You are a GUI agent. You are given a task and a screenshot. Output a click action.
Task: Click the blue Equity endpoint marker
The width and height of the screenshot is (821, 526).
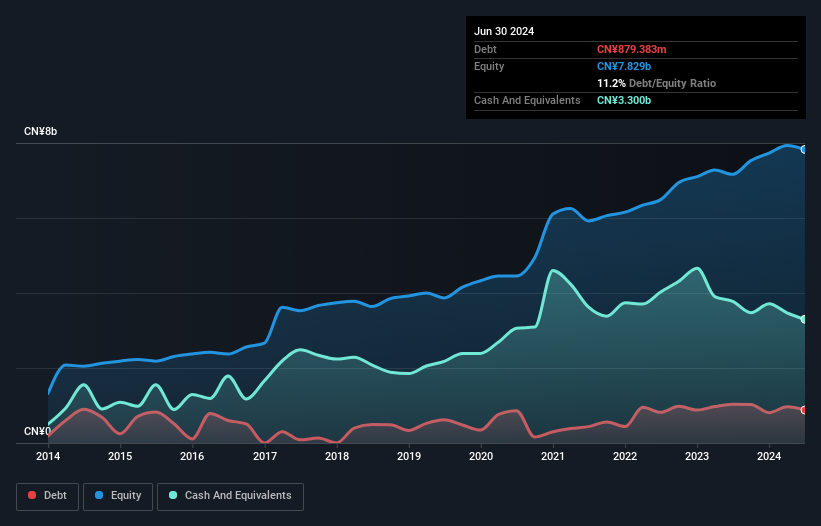click(804, 150)
